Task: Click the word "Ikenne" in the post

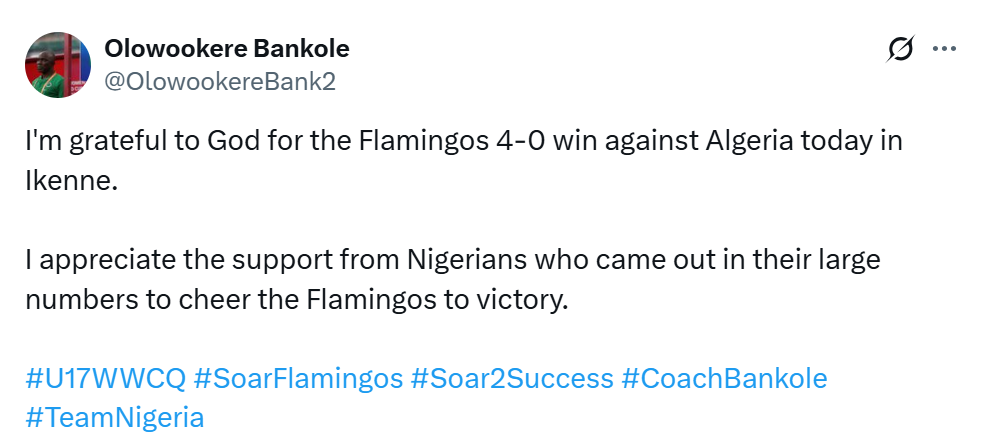Action: pyautogui.click(x=68, y=179)
